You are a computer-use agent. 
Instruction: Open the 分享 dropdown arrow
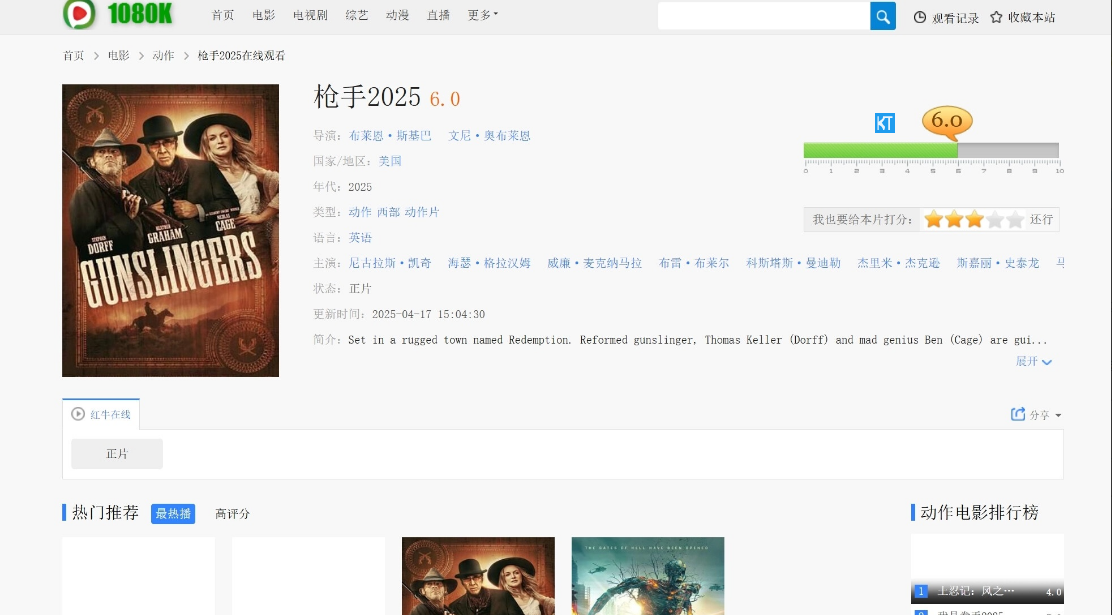click(x=1058, y=415)
